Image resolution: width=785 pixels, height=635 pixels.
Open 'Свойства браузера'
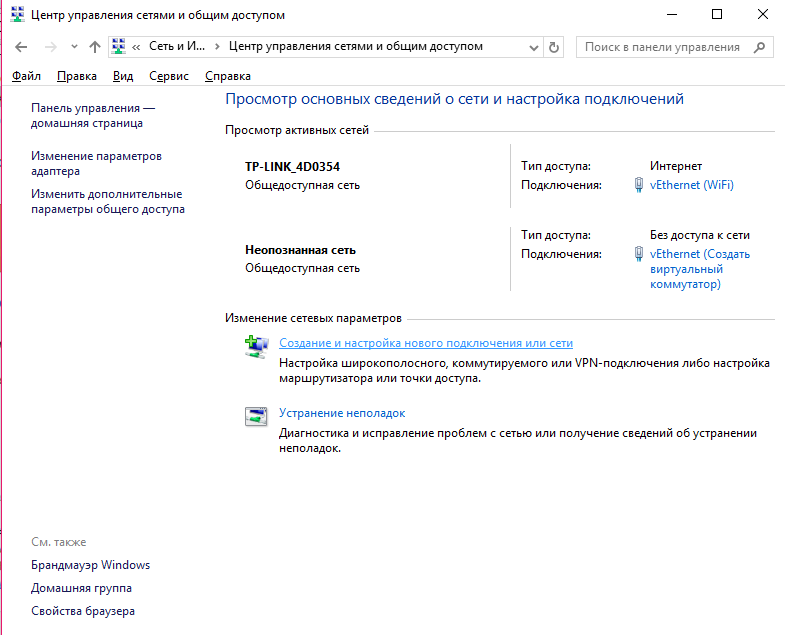(x=83, y=611)
